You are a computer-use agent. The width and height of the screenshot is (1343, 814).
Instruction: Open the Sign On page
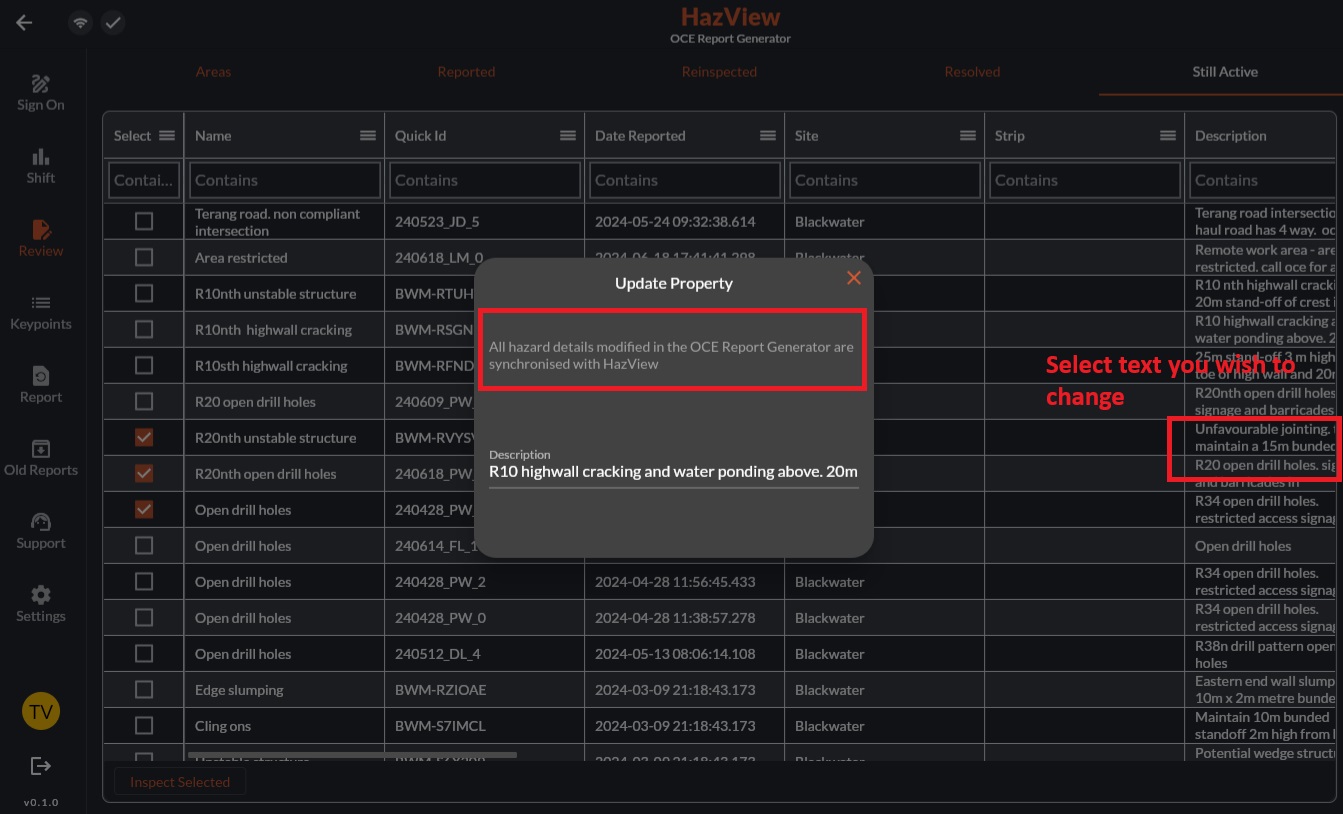[41, 93]
